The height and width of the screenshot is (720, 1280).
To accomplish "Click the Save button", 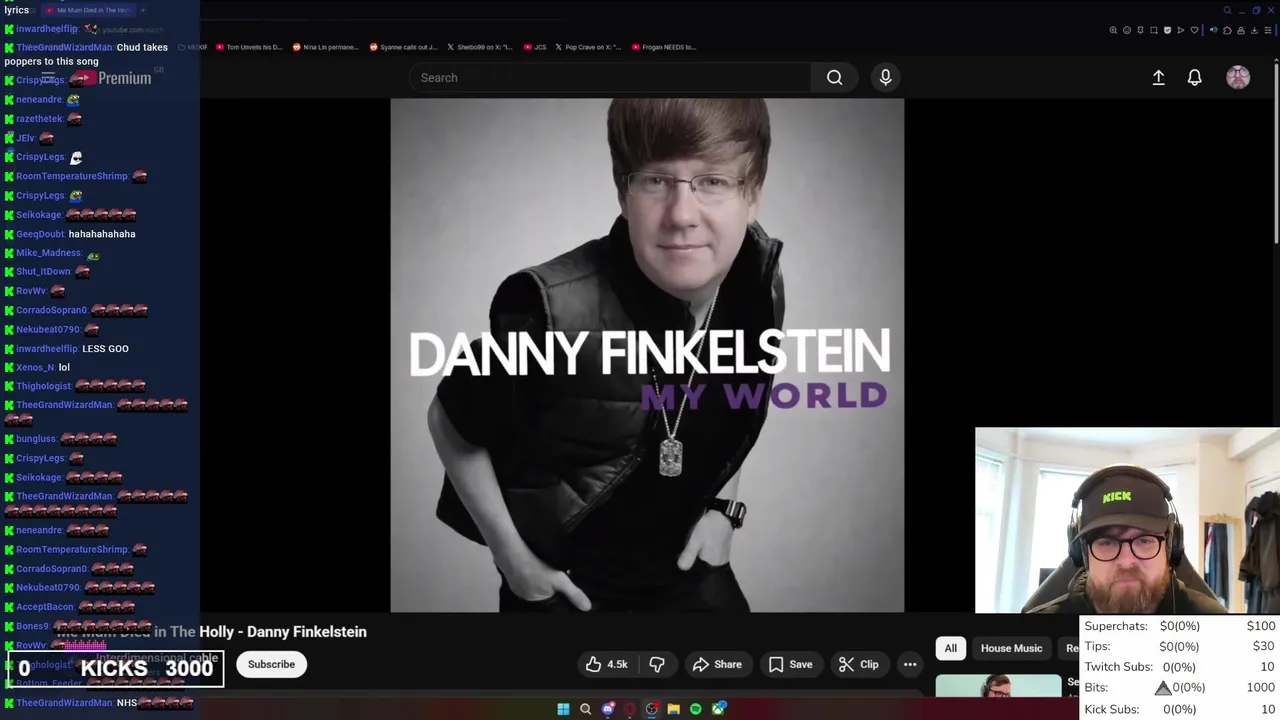I will point(790,664).
